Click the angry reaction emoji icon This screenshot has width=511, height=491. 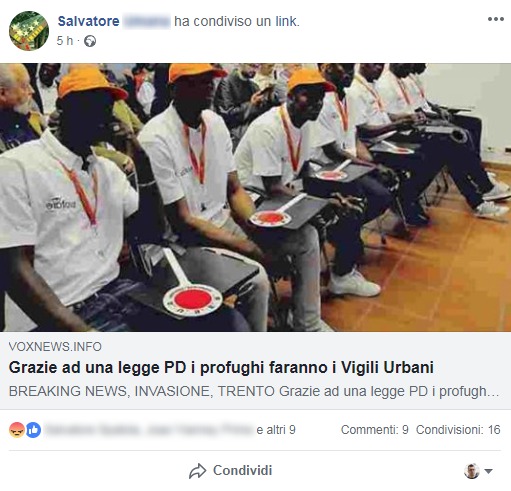click(x=17, y=430)
